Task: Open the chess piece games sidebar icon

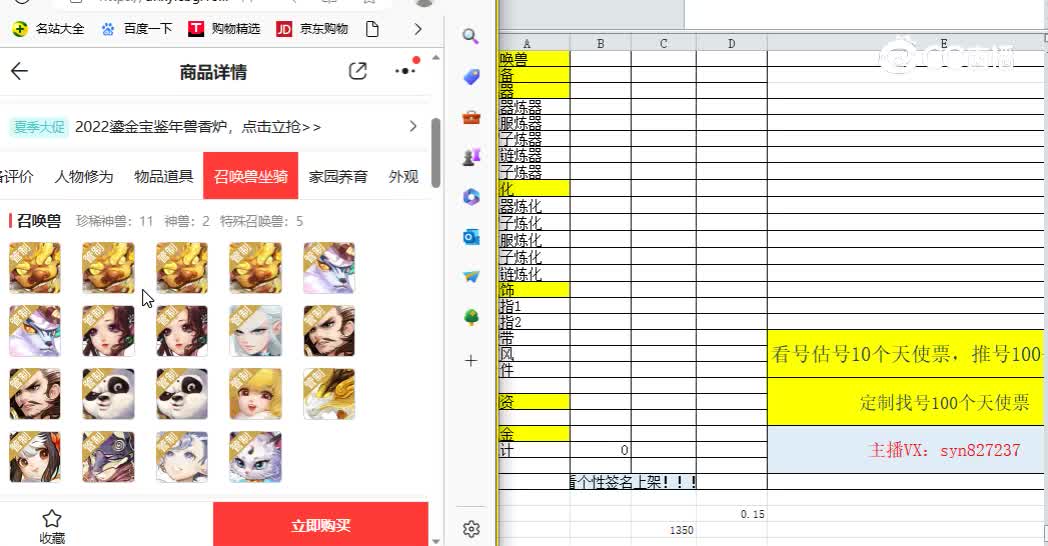Action: 471,157
